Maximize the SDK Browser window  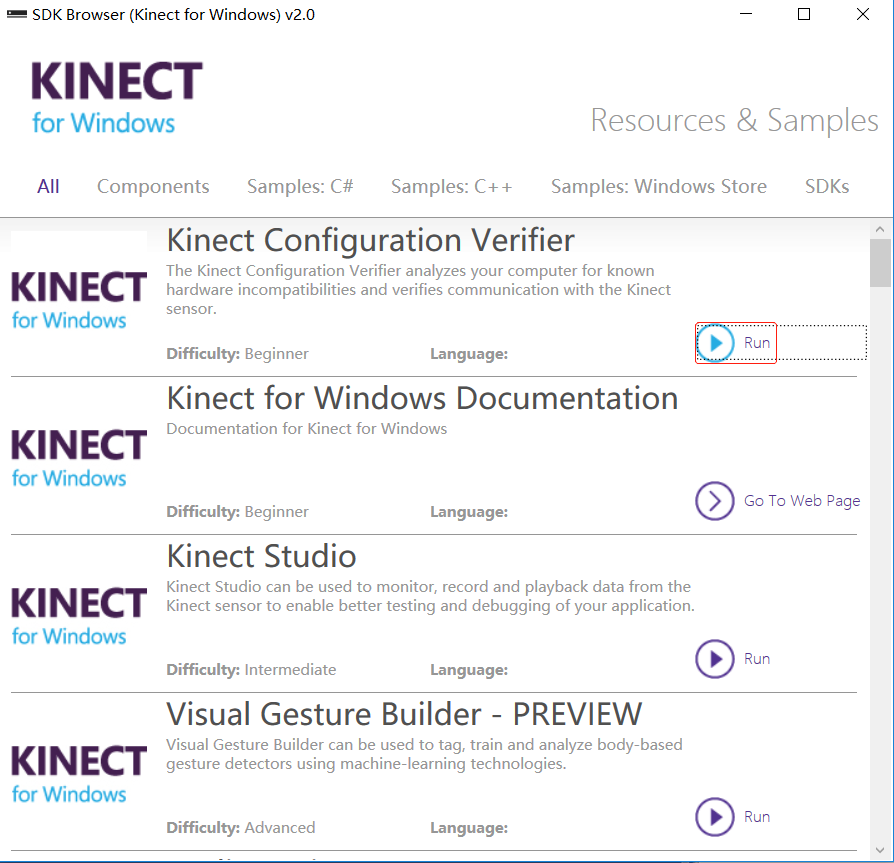coord(804,14)
